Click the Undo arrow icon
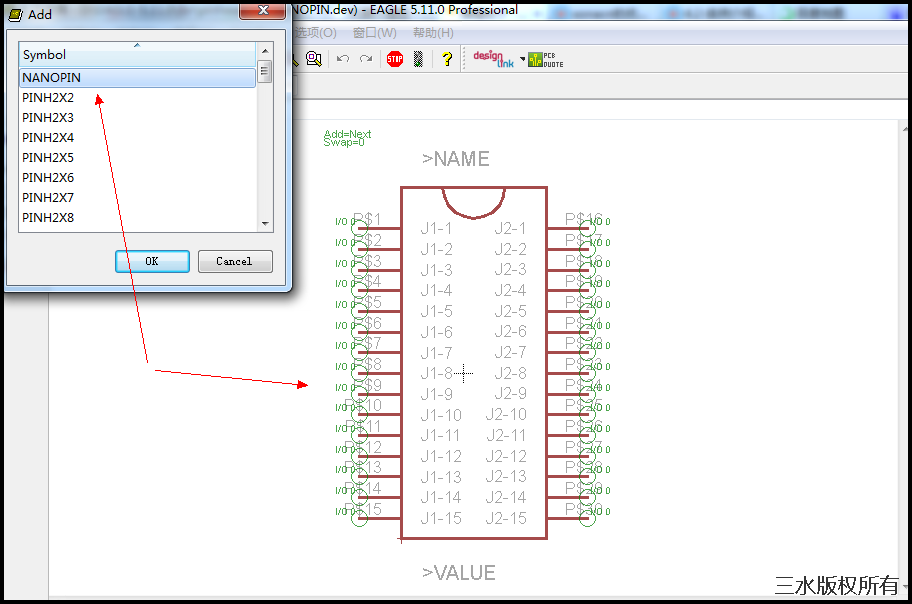Viewport: 912px width, 604px height. 343,59
